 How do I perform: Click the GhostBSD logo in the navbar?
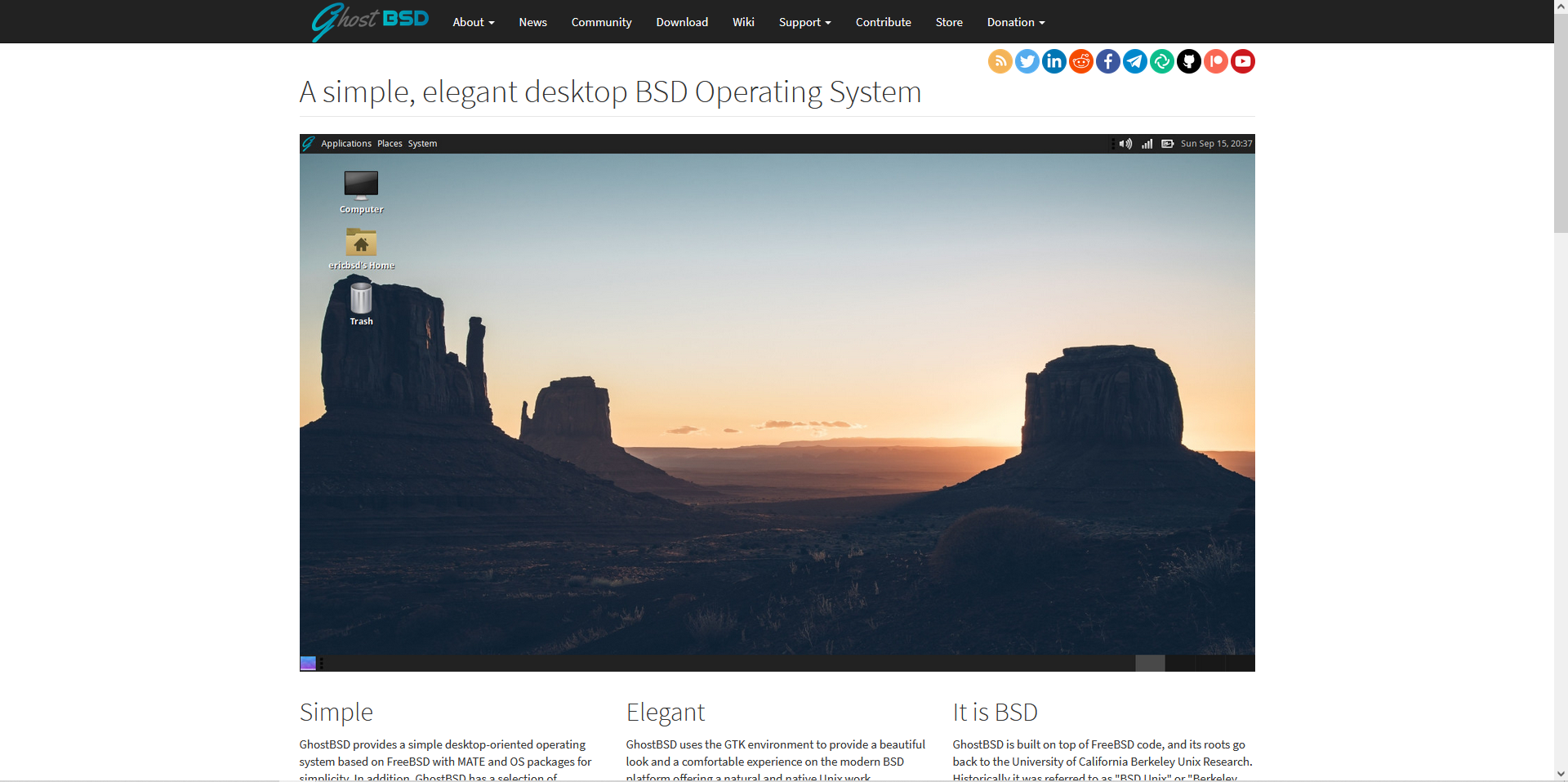coord(370,21)
